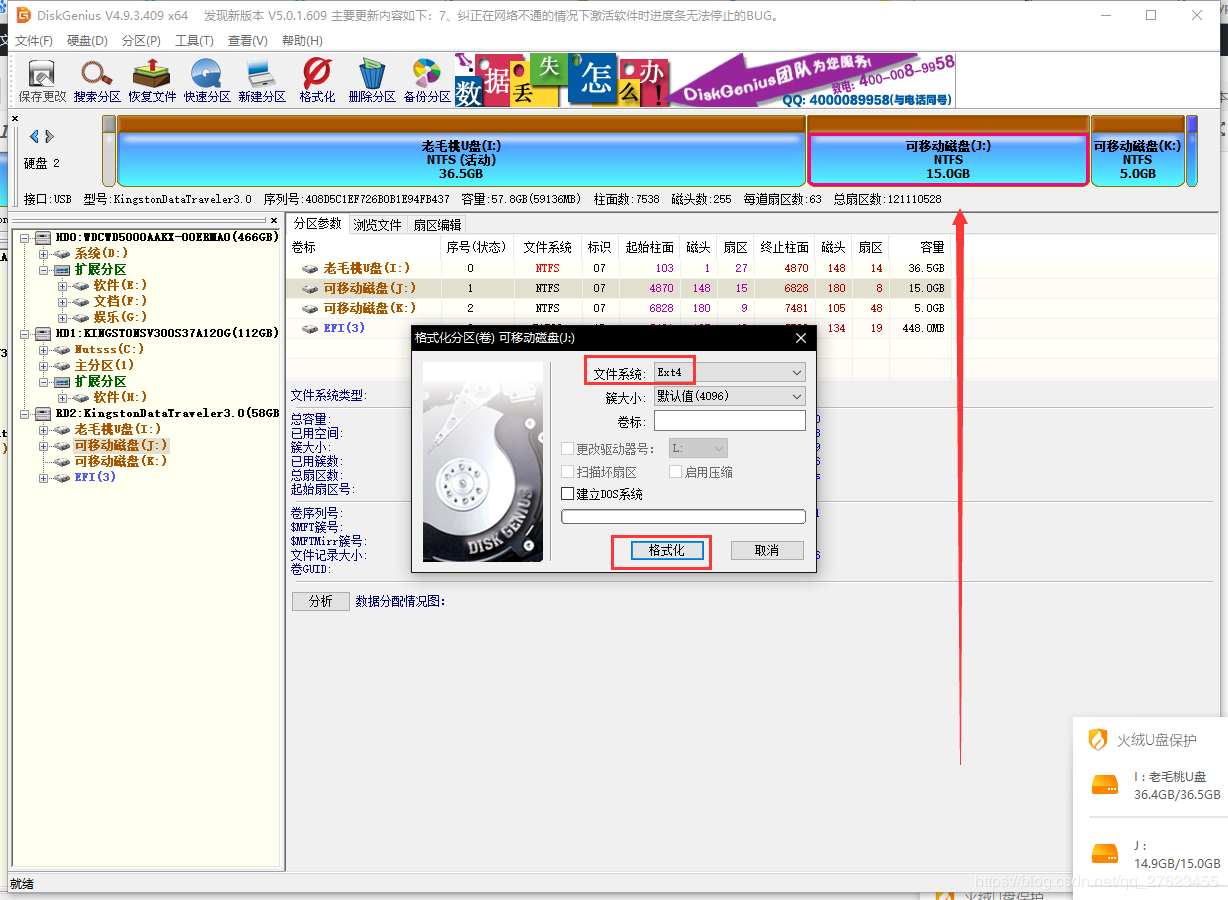Select tree item 老毛桃U盘(I:)
The image size is (1228, 900).
pos(117,429)
